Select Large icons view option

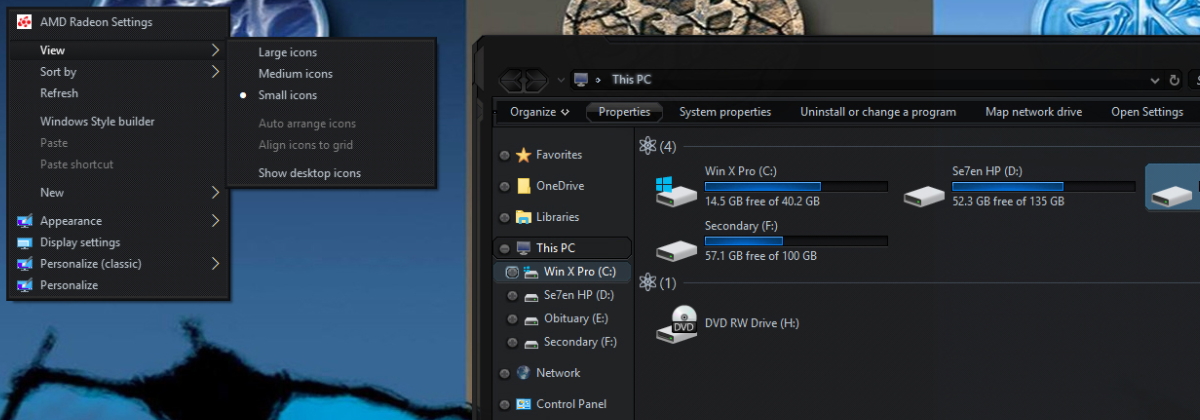pyautogui.click(x=332, y=52)
